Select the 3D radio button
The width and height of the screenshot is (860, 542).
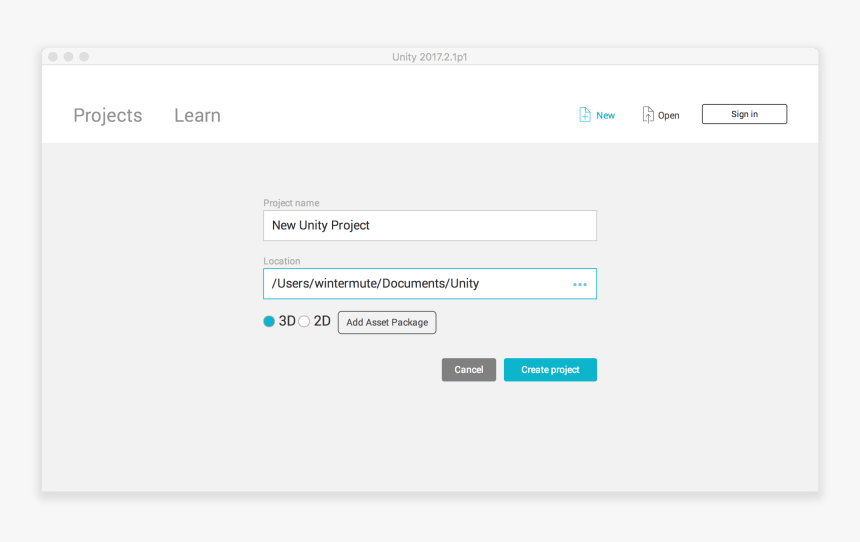pos(269,321)
